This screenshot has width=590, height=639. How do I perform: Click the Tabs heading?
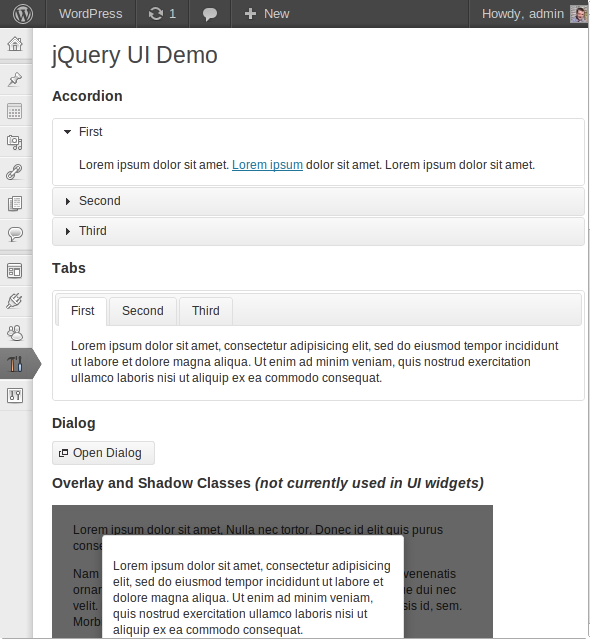pyautogui.click(x=69, y=268)
